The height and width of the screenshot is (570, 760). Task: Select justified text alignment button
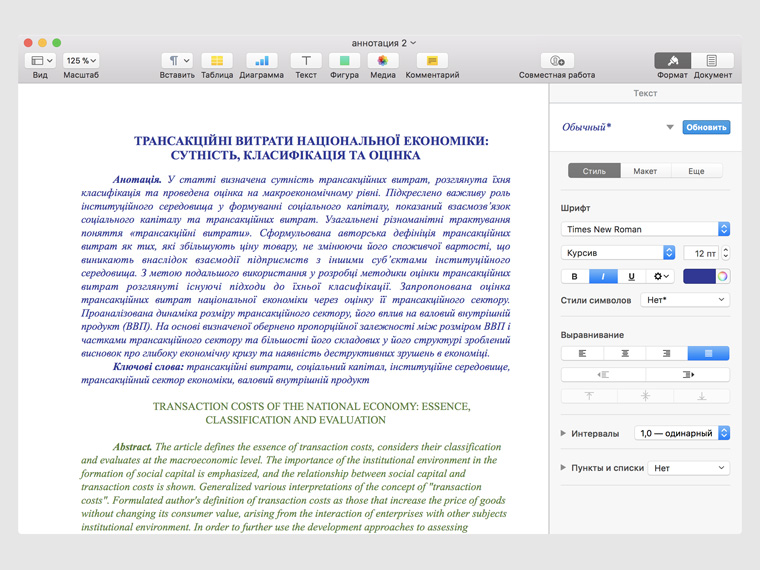tap(709, 353)
